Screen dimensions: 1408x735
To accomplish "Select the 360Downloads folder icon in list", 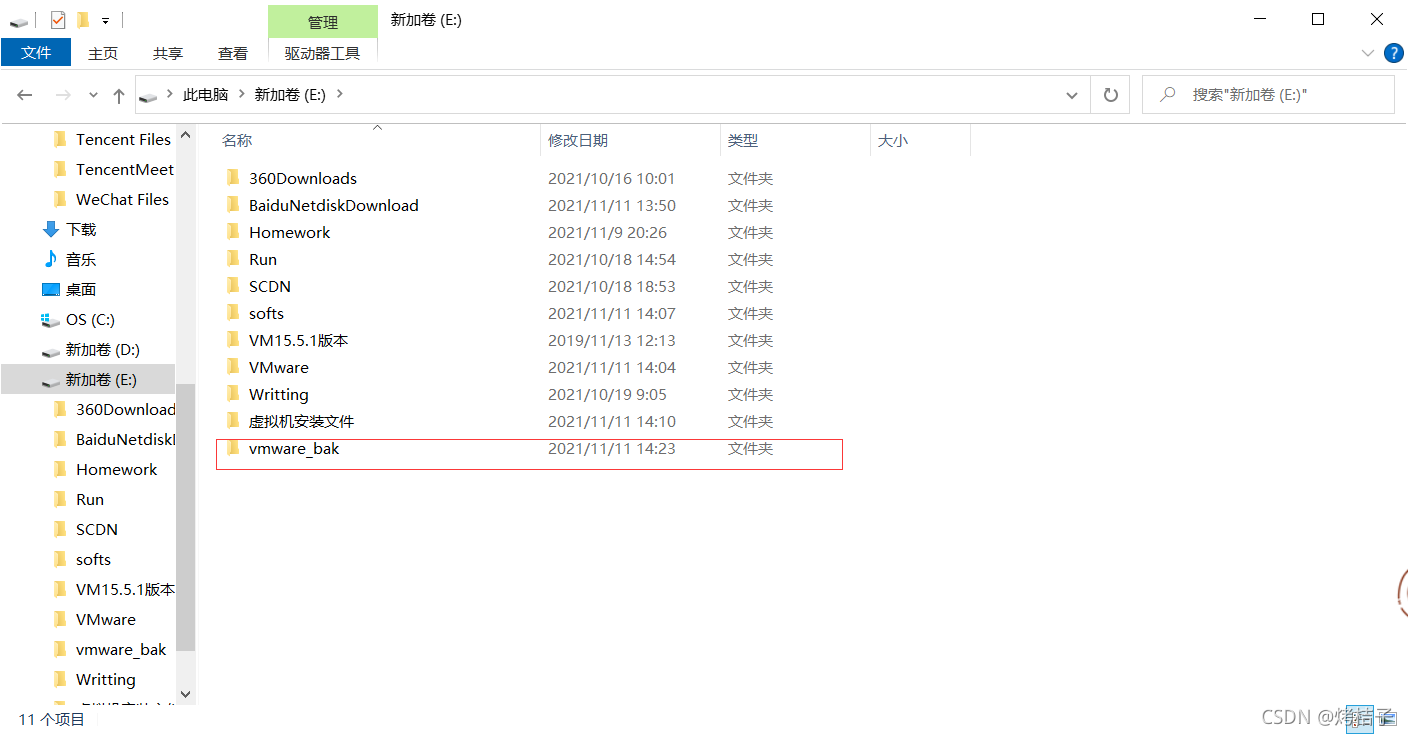I will click(233, 178).
